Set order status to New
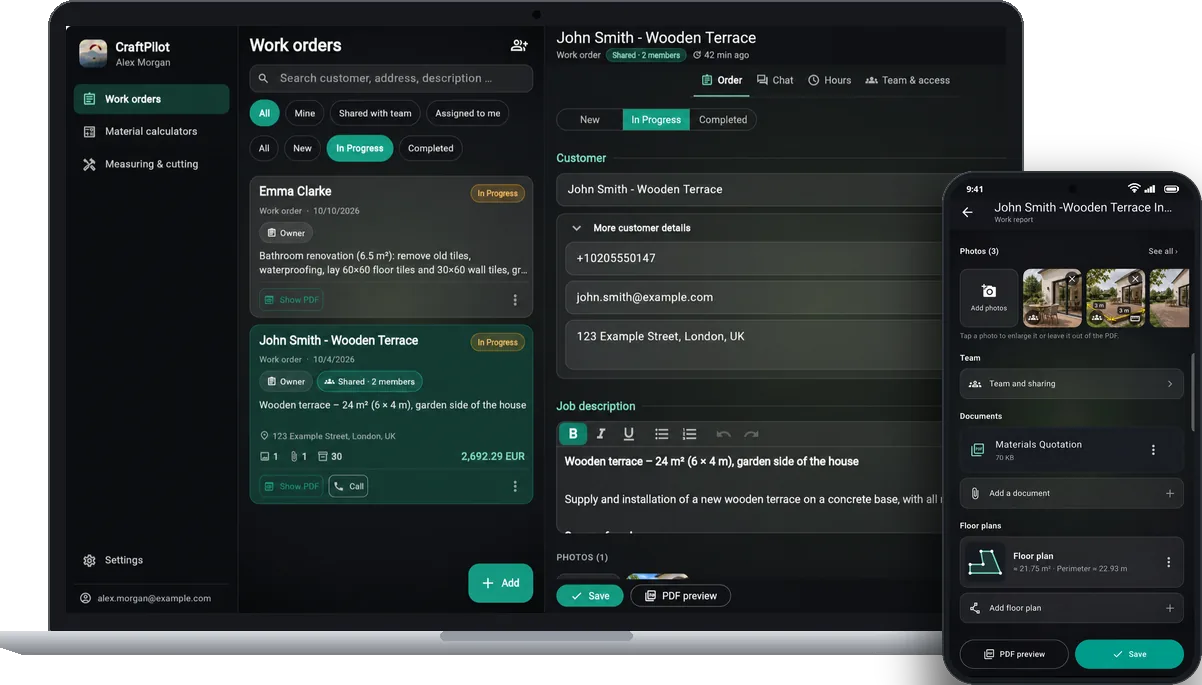The width and height of the screenshot is (1202, 685). coord(590,119)
